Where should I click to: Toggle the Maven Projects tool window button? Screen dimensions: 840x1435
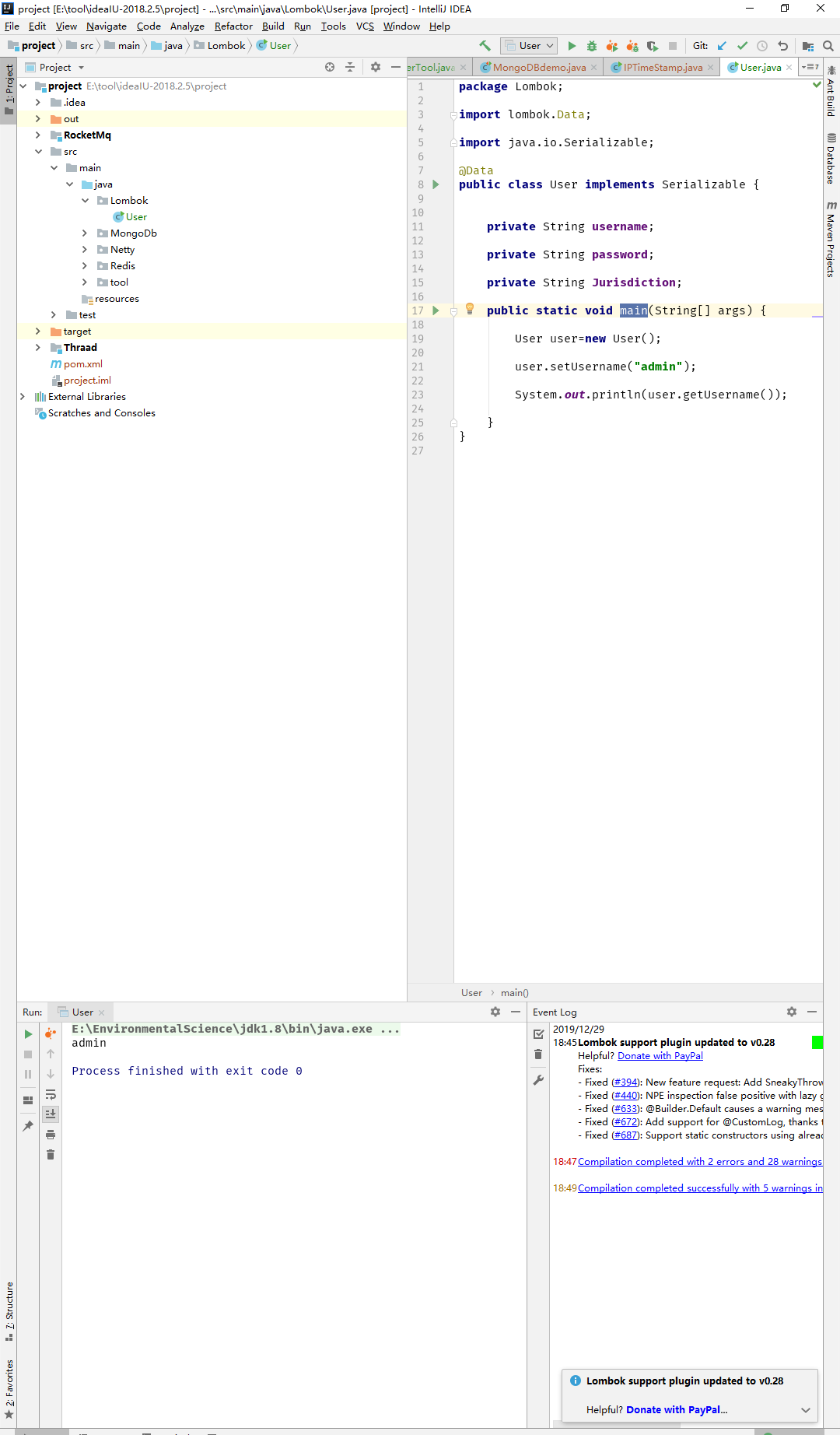point(831,240)
